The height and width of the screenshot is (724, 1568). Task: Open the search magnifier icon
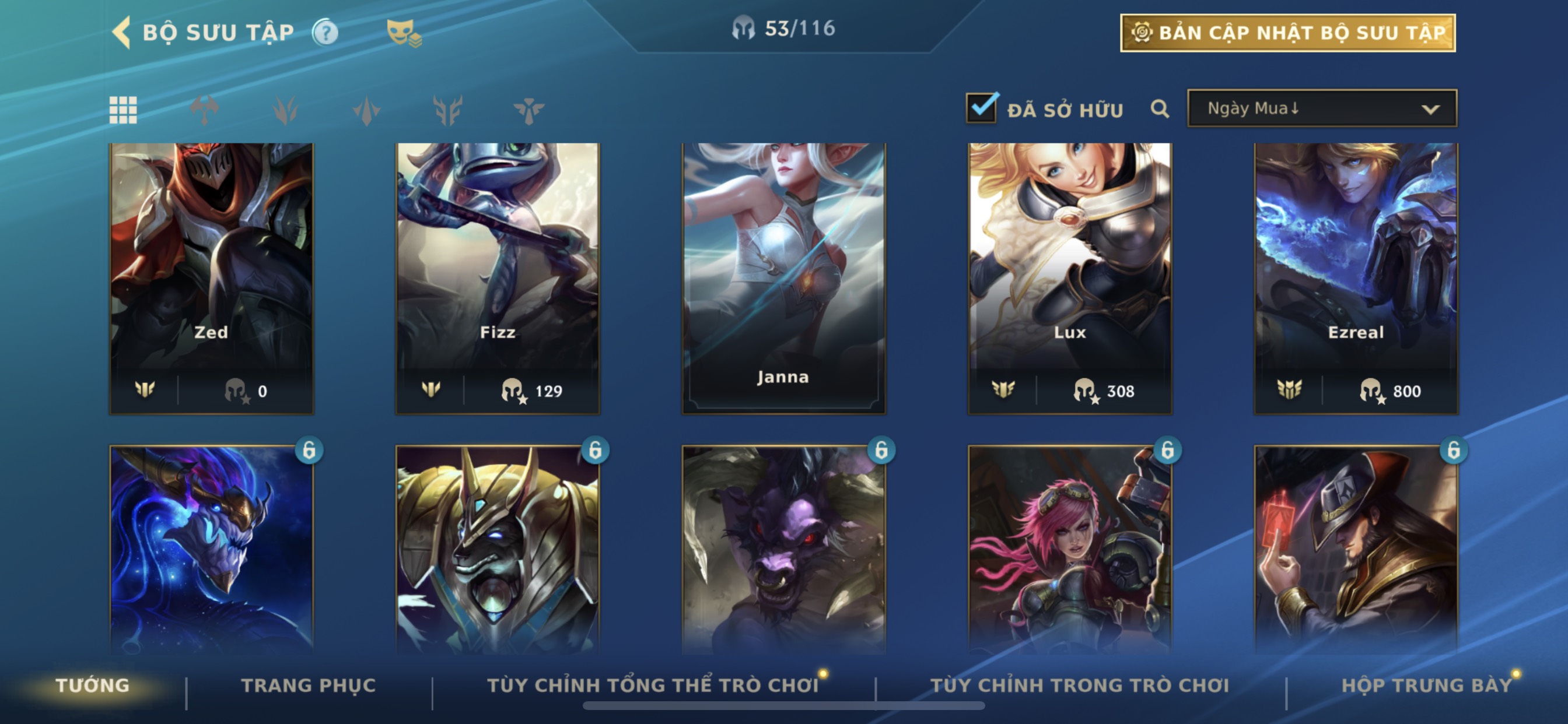point(1160,109)
